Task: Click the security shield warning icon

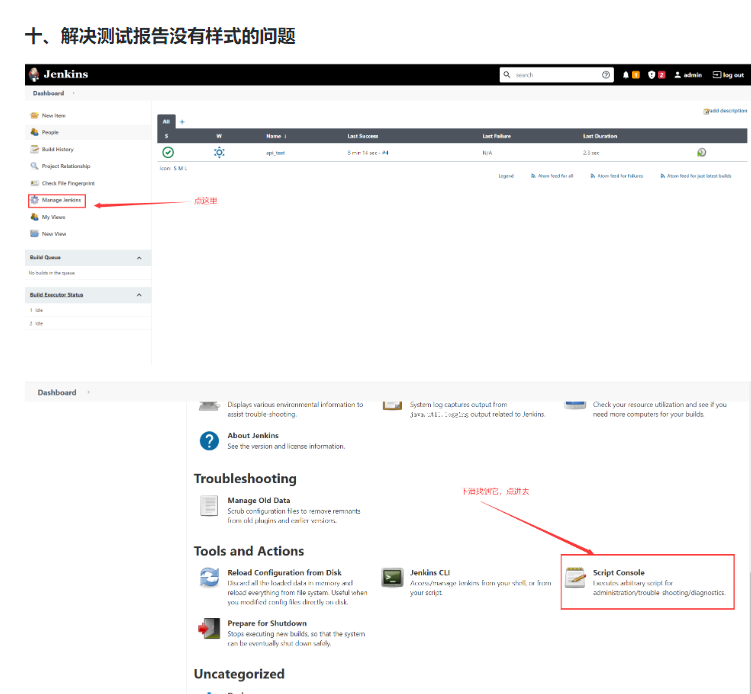Action: point(651,75)
